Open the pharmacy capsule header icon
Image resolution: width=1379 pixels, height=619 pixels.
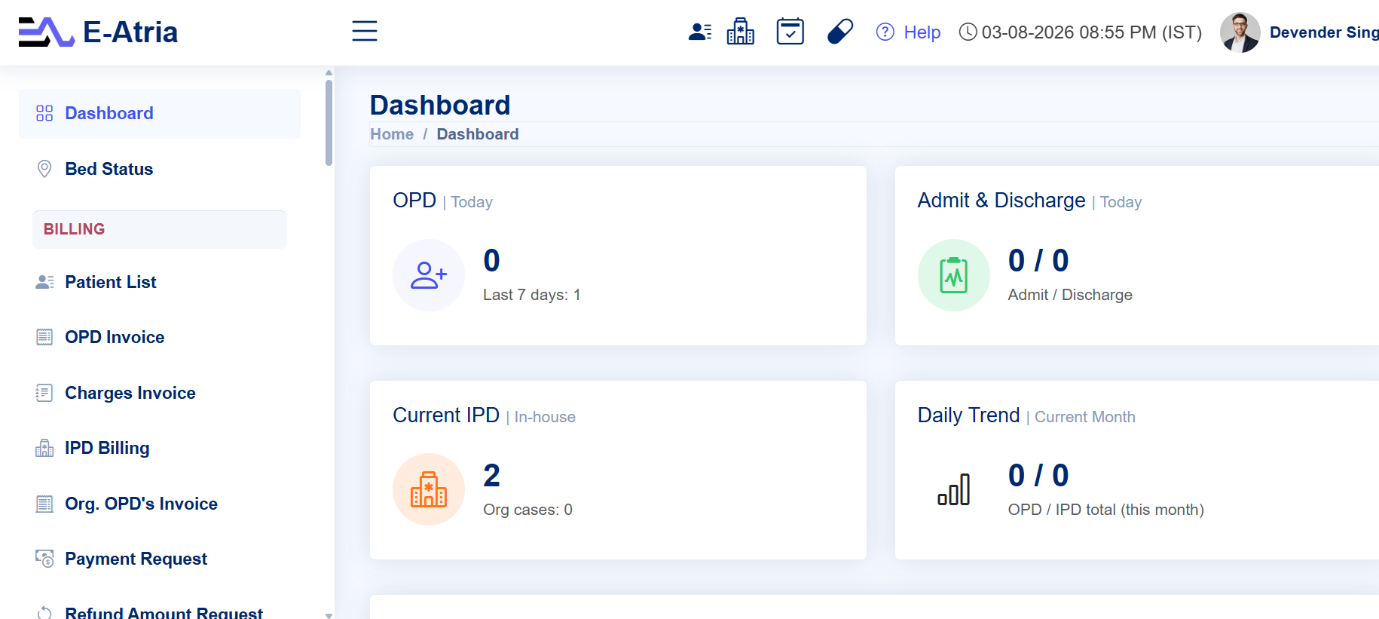click(840, 32)
